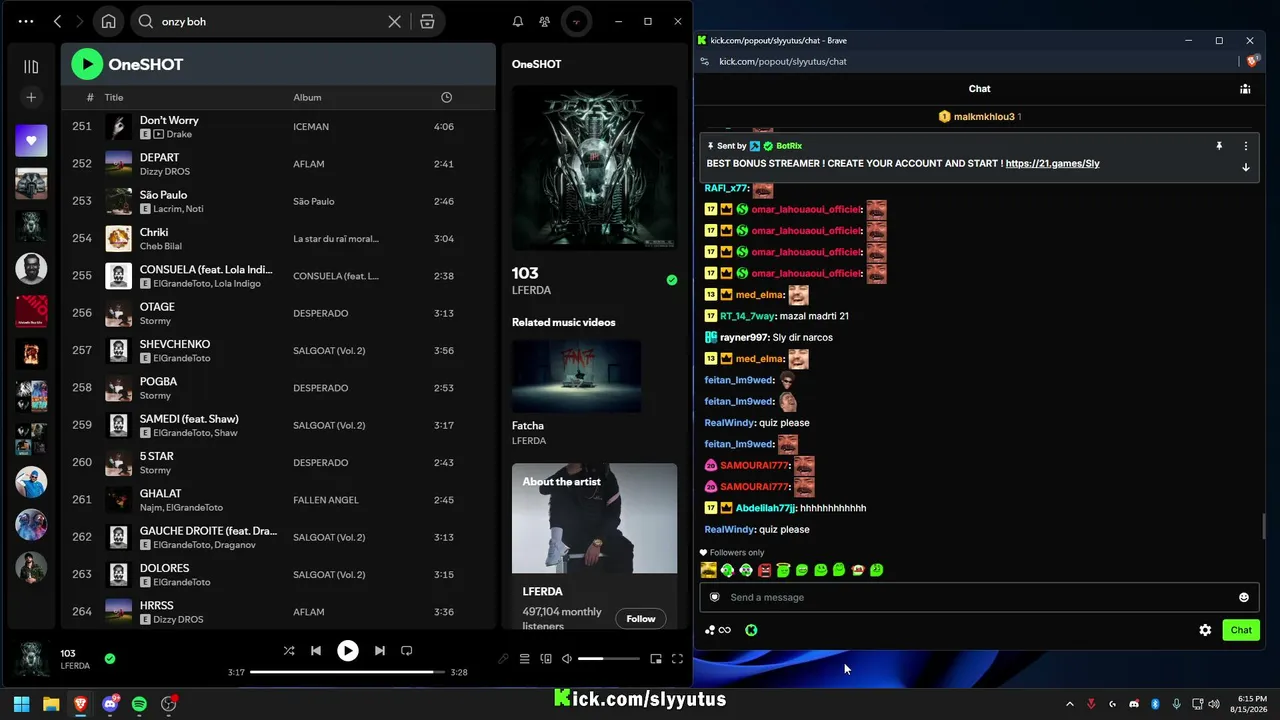Click the chat identity shield icon
Viewport: 1280px width, 720px height.
coord(714,597)
